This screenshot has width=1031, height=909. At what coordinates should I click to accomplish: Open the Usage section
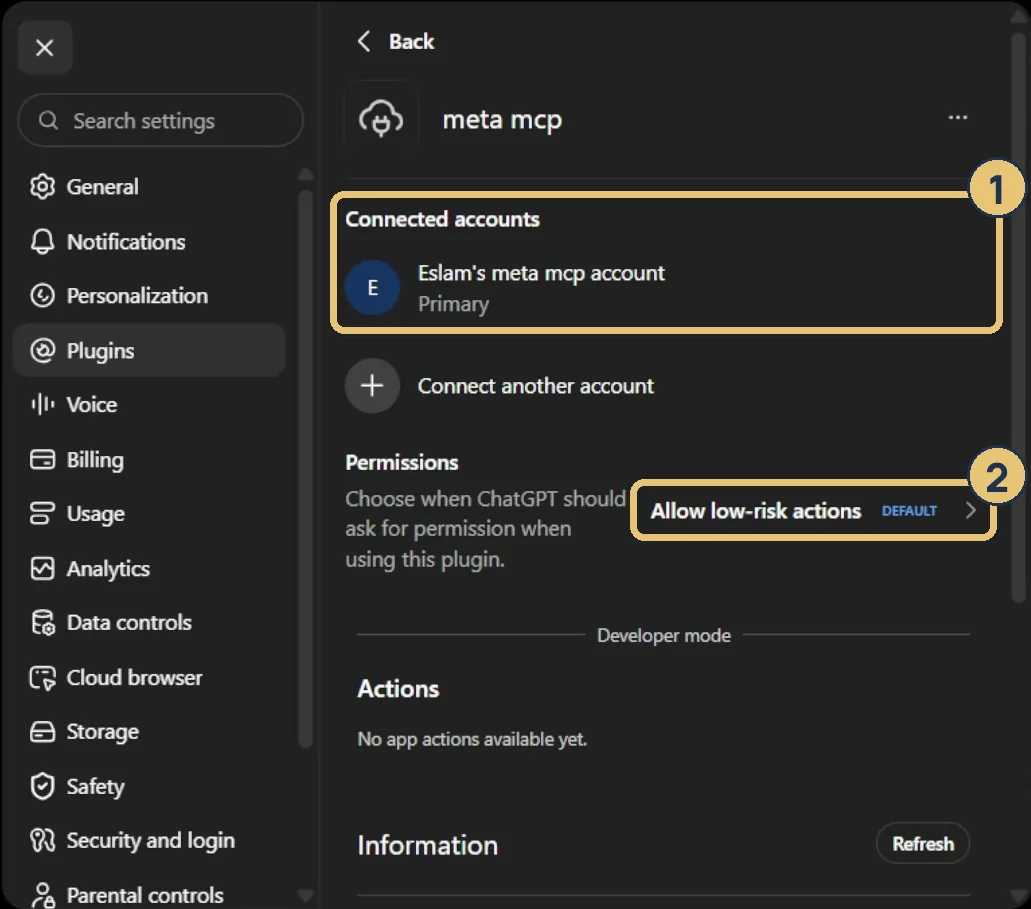[x=149, y=513]
